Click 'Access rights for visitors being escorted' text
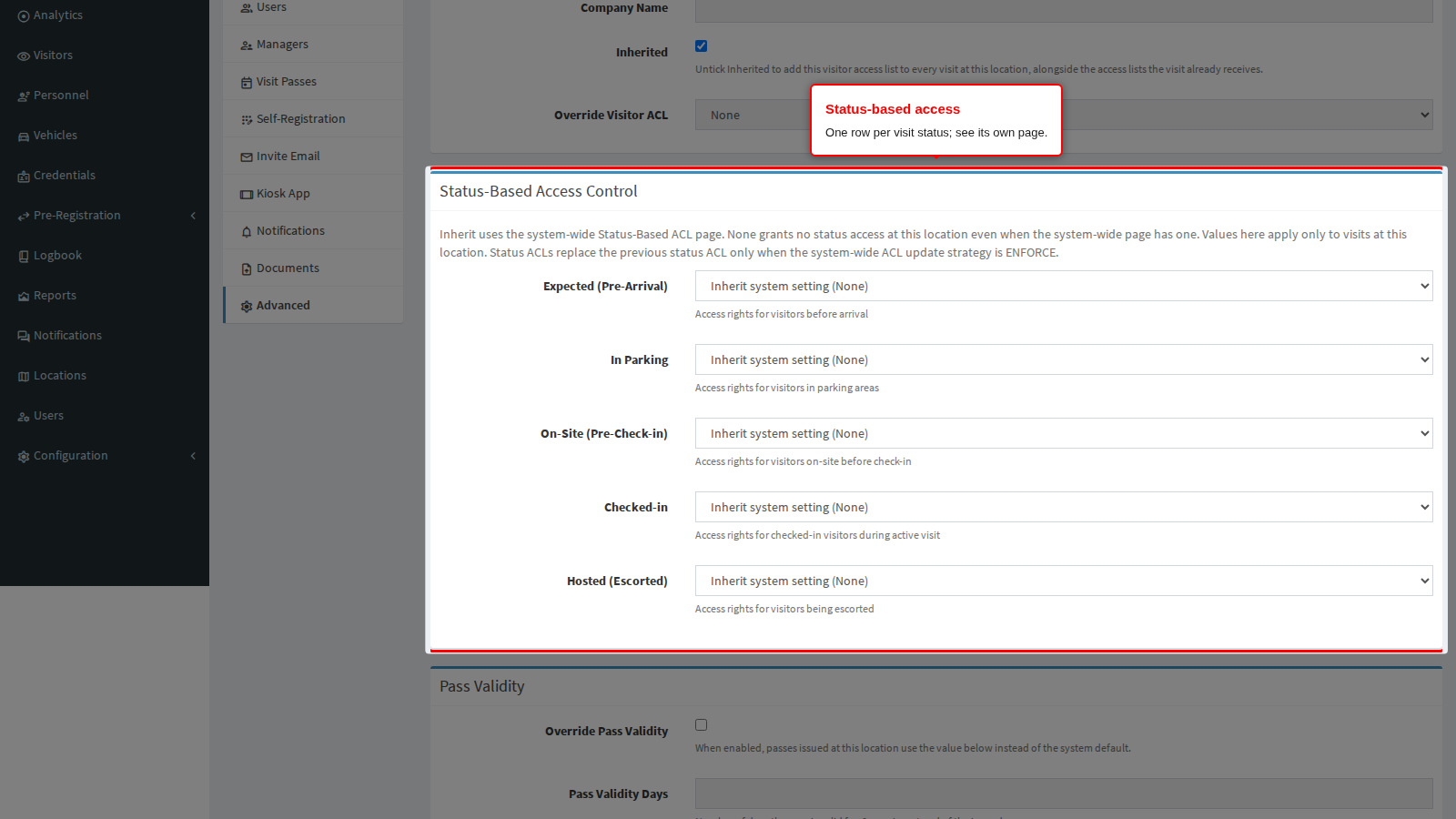 click(784, 609)
